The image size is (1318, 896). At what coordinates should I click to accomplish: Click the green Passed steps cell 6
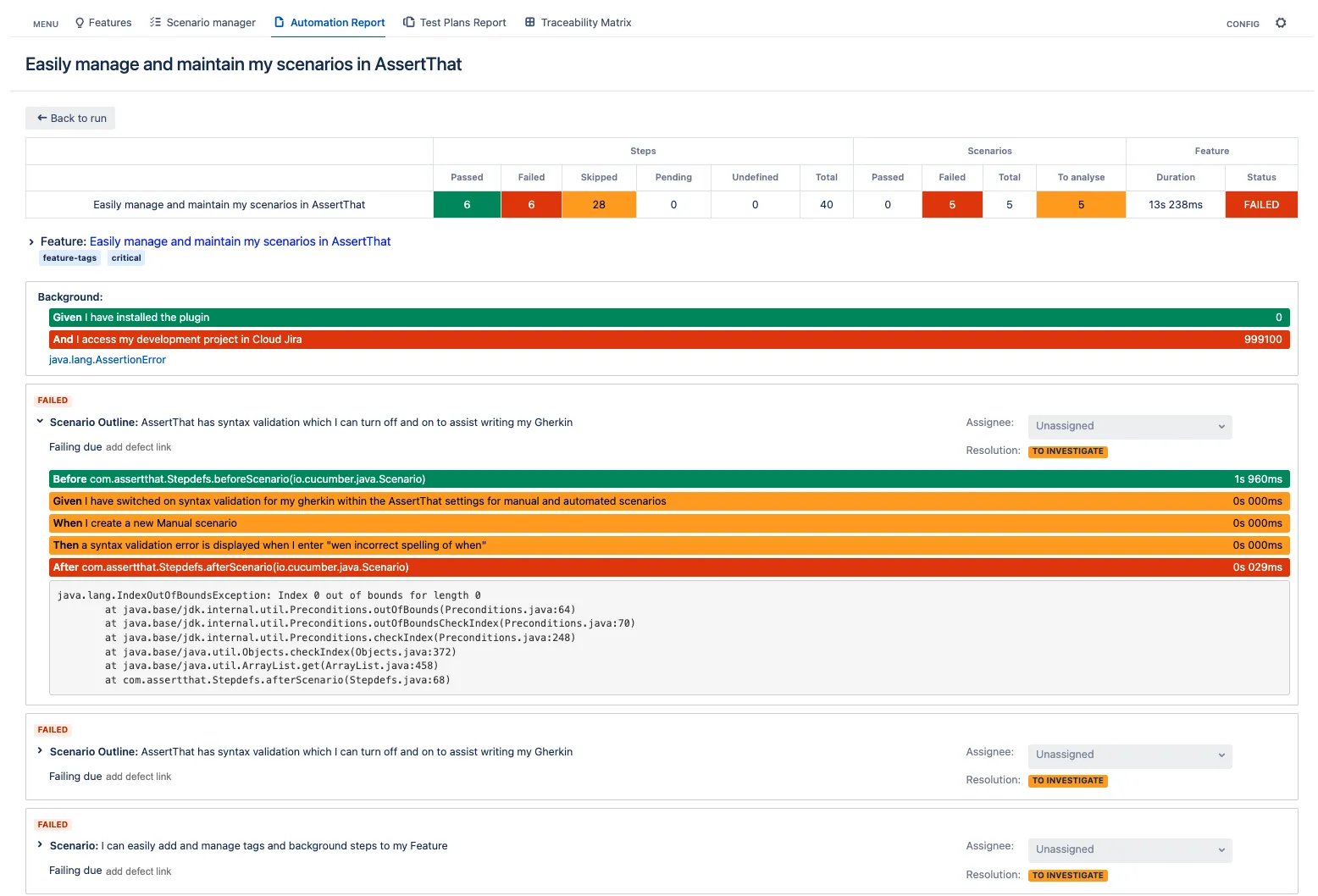point(467,205)
